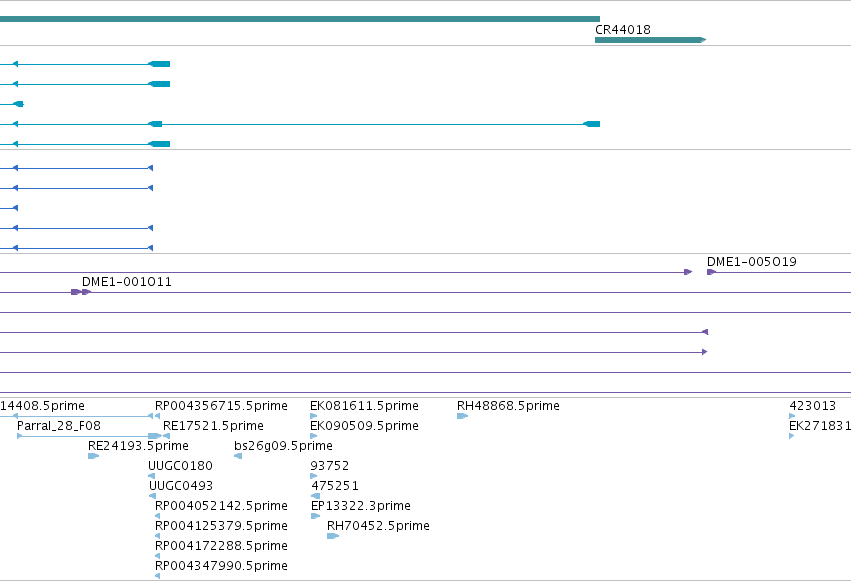
Task: Select the CR44018 gene arrow feature
Action: click(650, 40)
